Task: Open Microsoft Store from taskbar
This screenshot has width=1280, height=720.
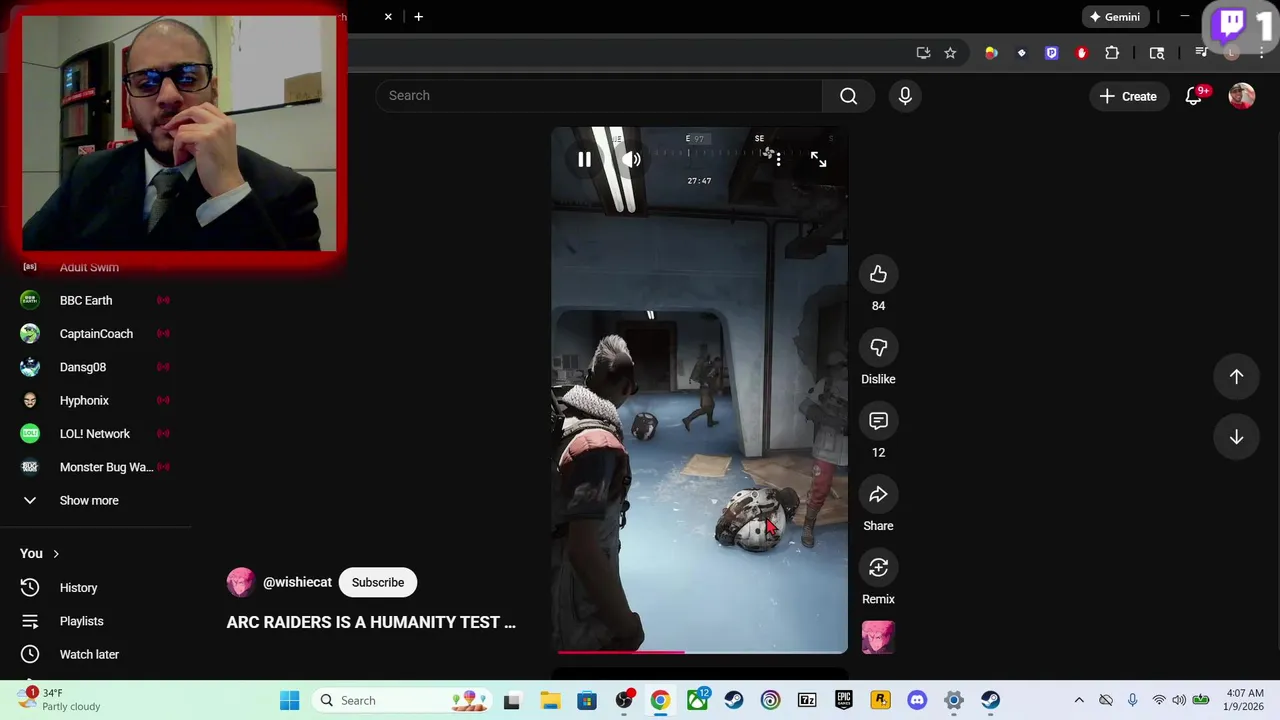Action: [x=587, y=700]
